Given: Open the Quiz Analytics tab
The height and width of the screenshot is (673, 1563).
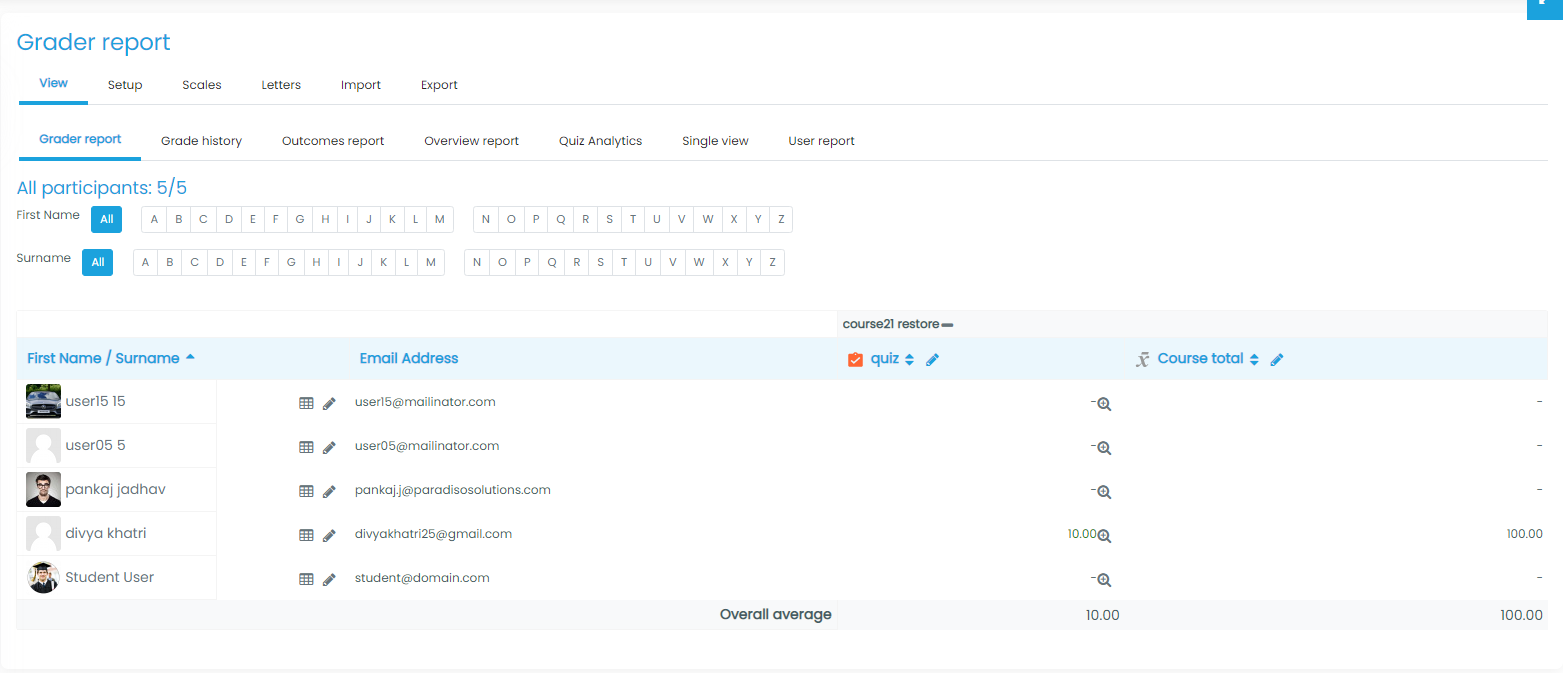Looking at the screenshot, I should [x=600, y=141].
